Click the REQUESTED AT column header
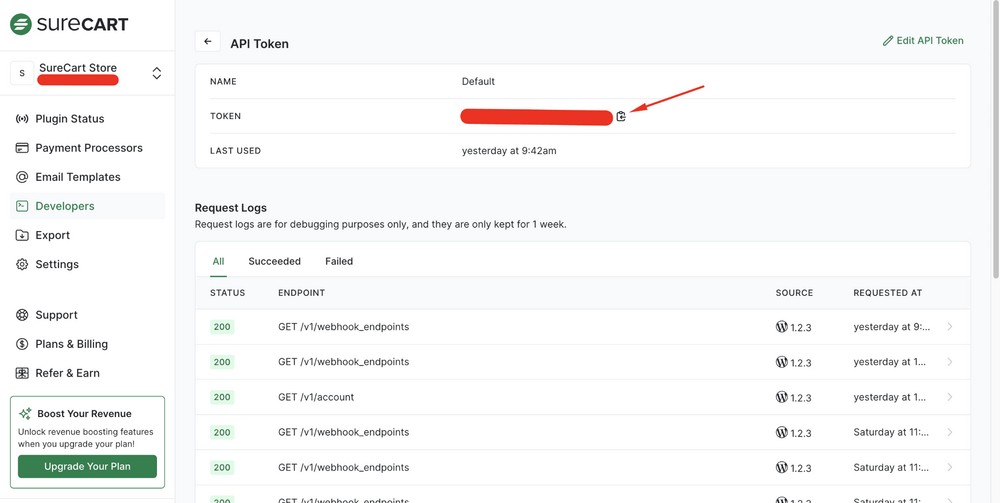 click(x=888, y=293)
